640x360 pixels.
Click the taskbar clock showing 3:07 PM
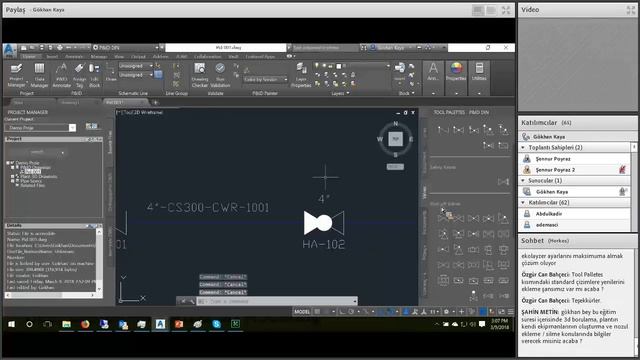(500, 324)
